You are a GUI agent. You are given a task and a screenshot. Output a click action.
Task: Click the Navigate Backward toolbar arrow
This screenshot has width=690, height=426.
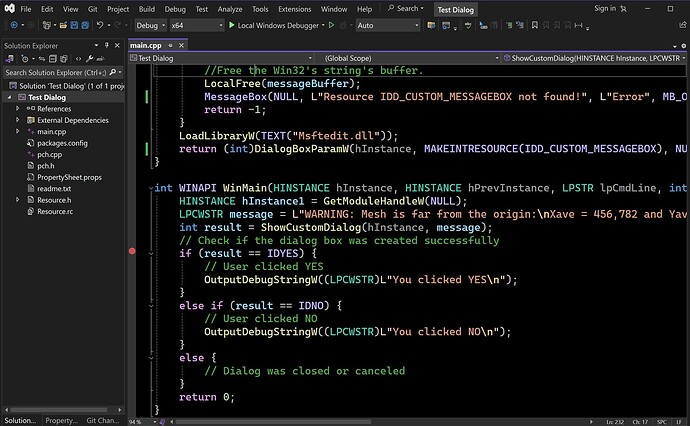click(x=12, y=25)
